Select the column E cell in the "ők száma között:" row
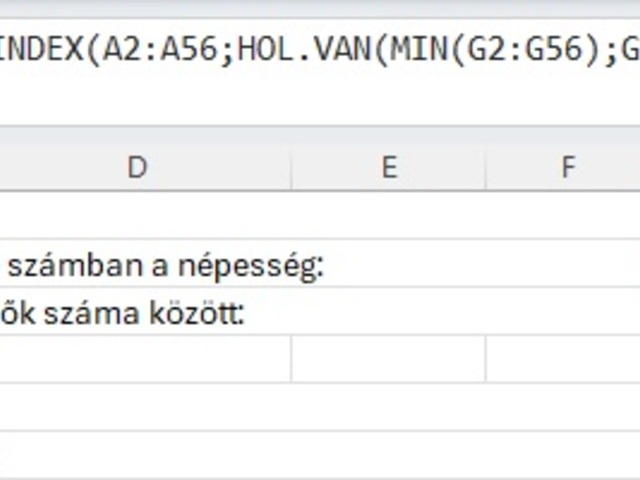Image resolution: width=640 pixels, height=480 pixels. point(389,311)
